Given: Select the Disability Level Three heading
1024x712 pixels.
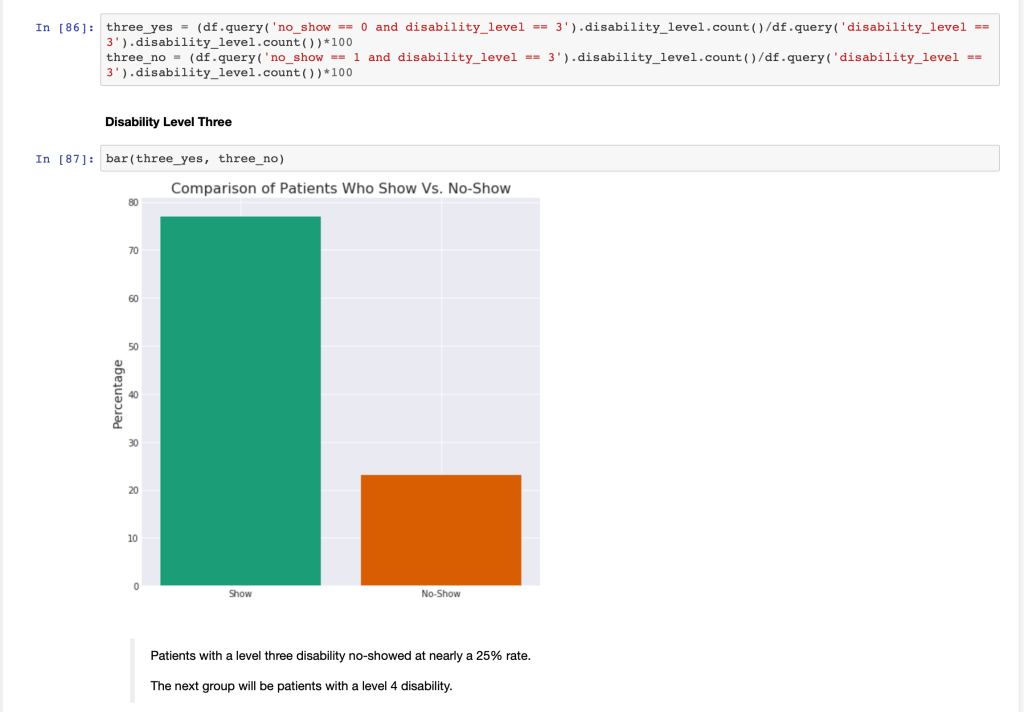Looking at the screenshot, I should 168,122.
